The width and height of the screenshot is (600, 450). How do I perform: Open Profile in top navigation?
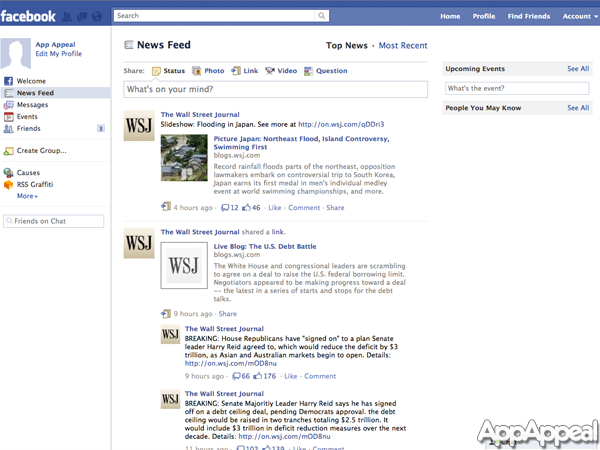point(484,16)
